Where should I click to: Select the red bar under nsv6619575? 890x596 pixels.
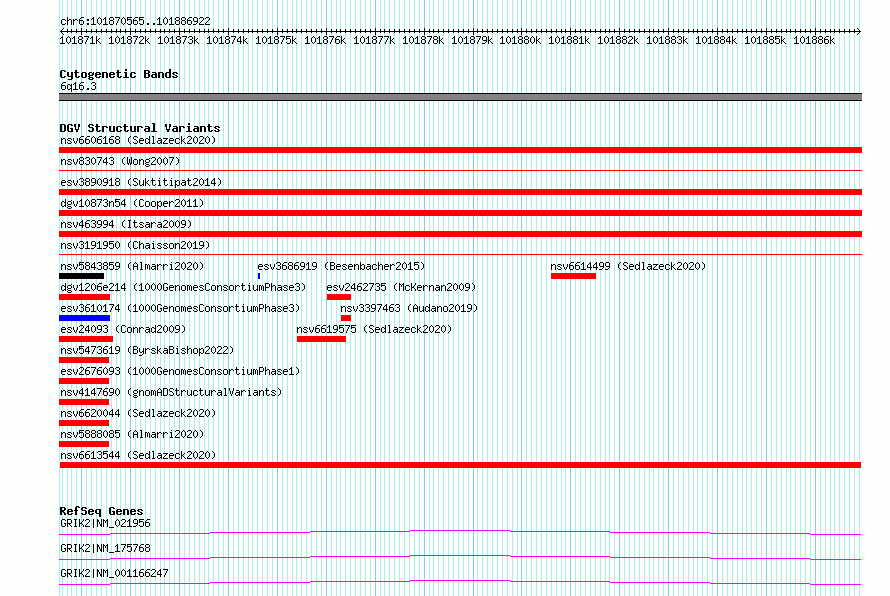point(321,339)
